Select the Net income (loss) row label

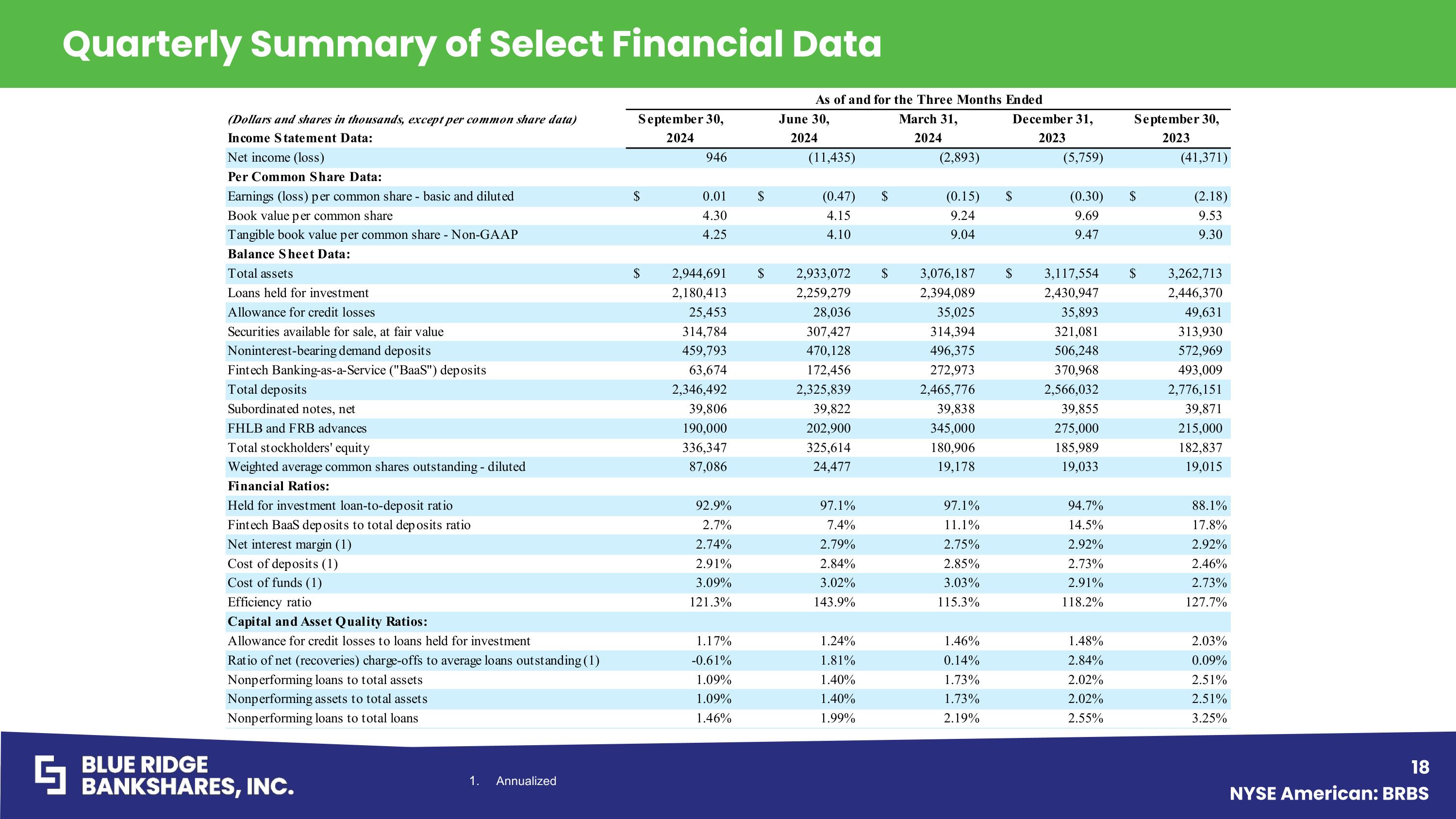pyautogui.click(x=276, y=158)
